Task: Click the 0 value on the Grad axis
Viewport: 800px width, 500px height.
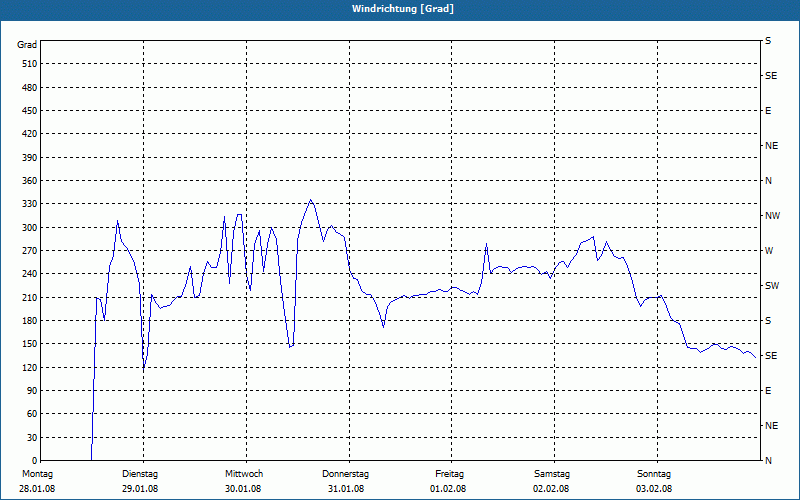Action: (x=35, y=461)
